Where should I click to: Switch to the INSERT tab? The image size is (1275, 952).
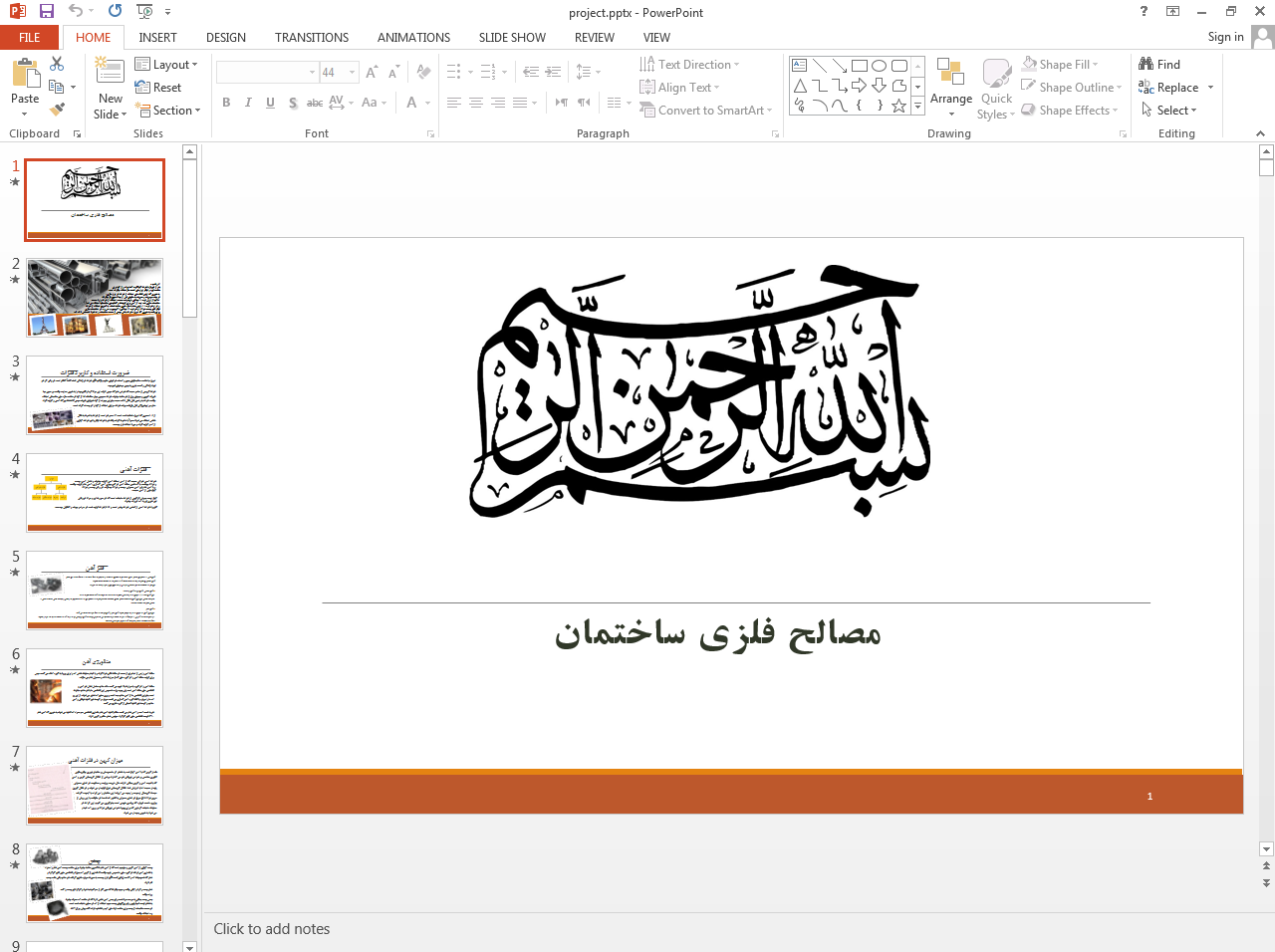tap(157, 38)
